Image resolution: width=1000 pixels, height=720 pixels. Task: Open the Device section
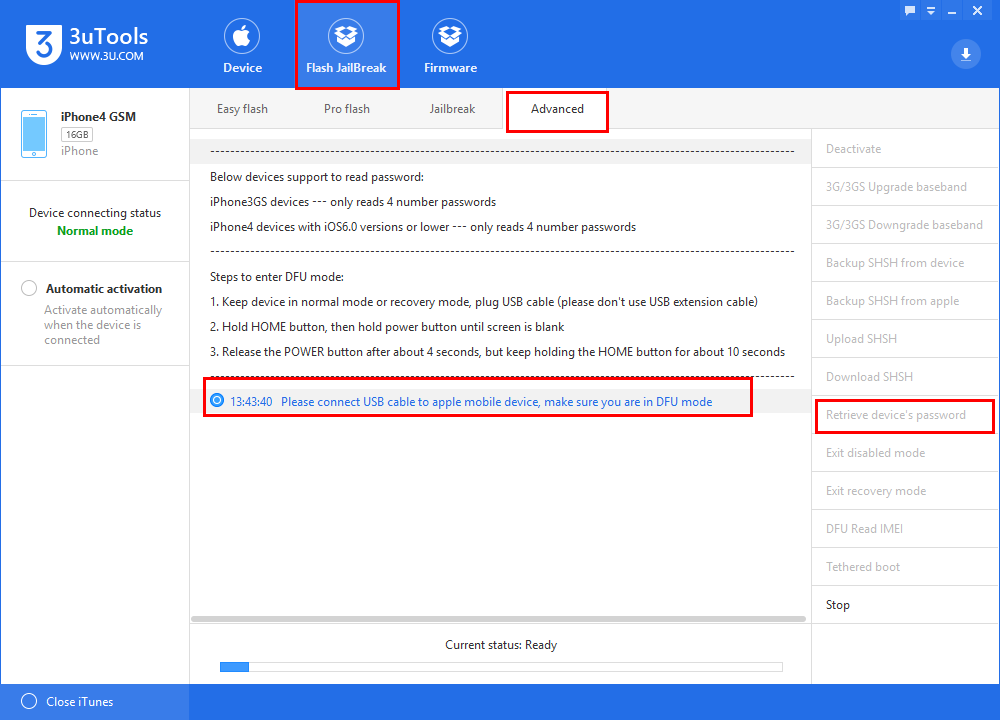coord(242,47)
